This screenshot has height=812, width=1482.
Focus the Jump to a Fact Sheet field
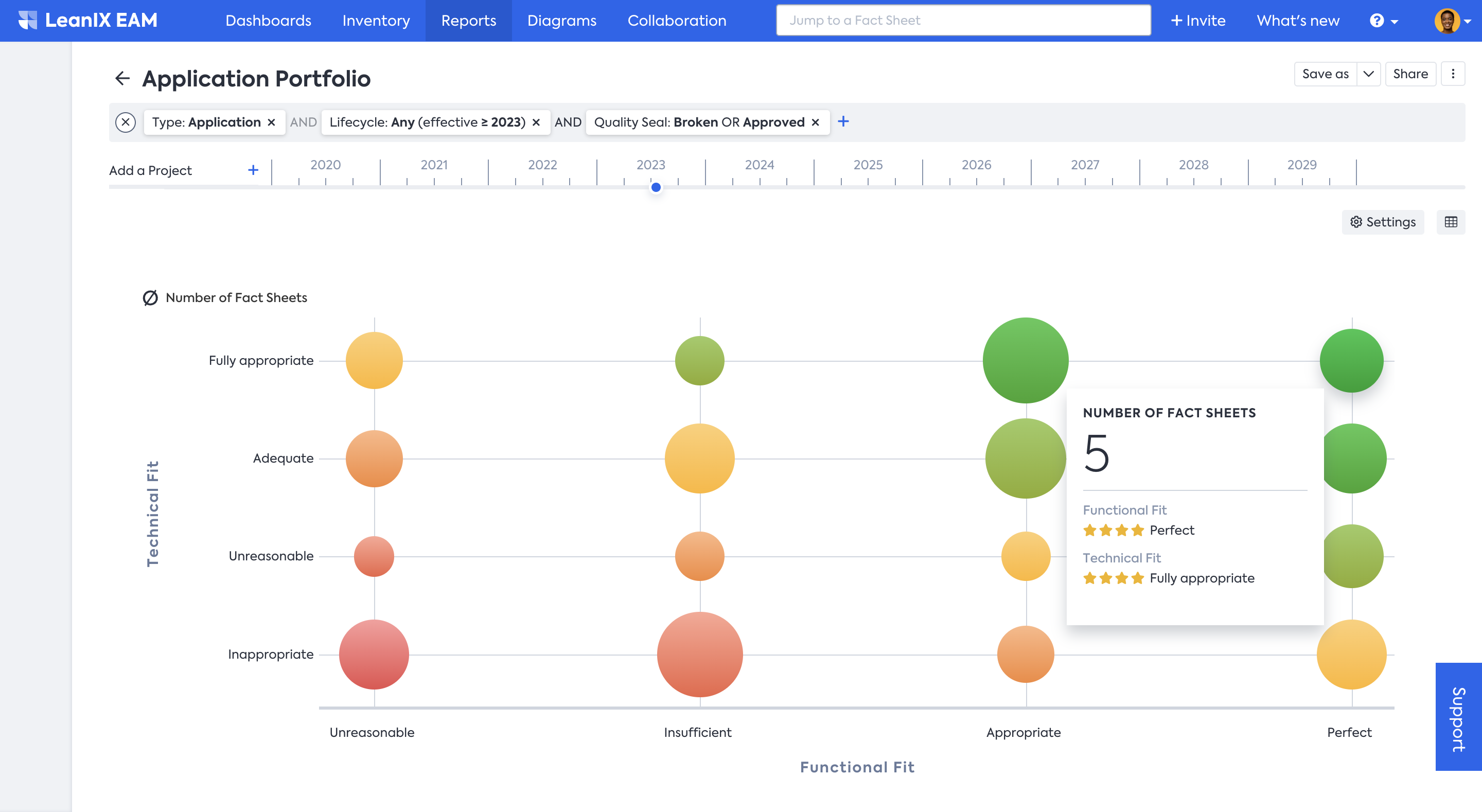coord(963,21)
